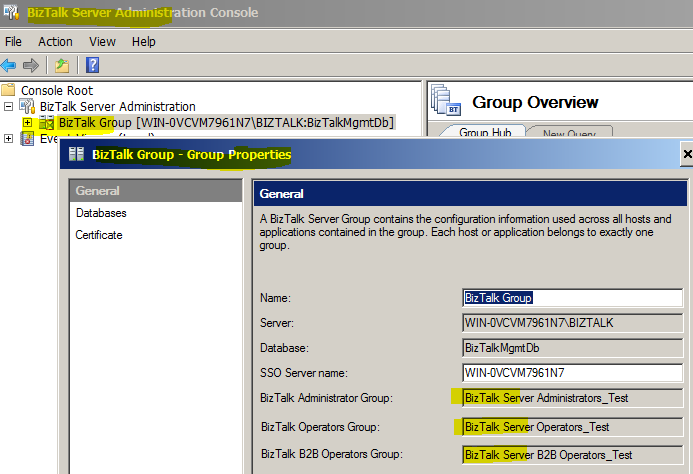
Task: Switch to the New Query tab
Action: (x=569, y=133)
